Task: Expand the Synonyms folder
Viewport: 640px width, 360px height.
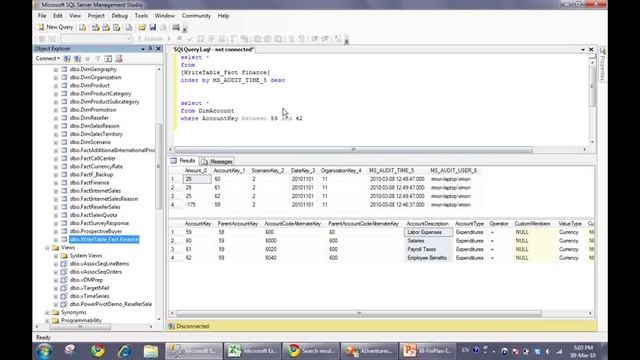Action: [47, 313]
